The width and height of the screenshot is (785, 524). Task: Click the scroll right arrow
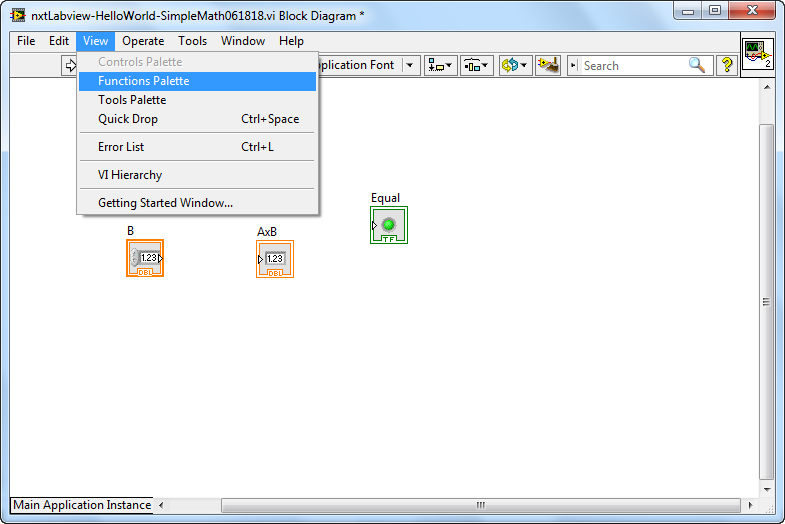tap(750, 505)
